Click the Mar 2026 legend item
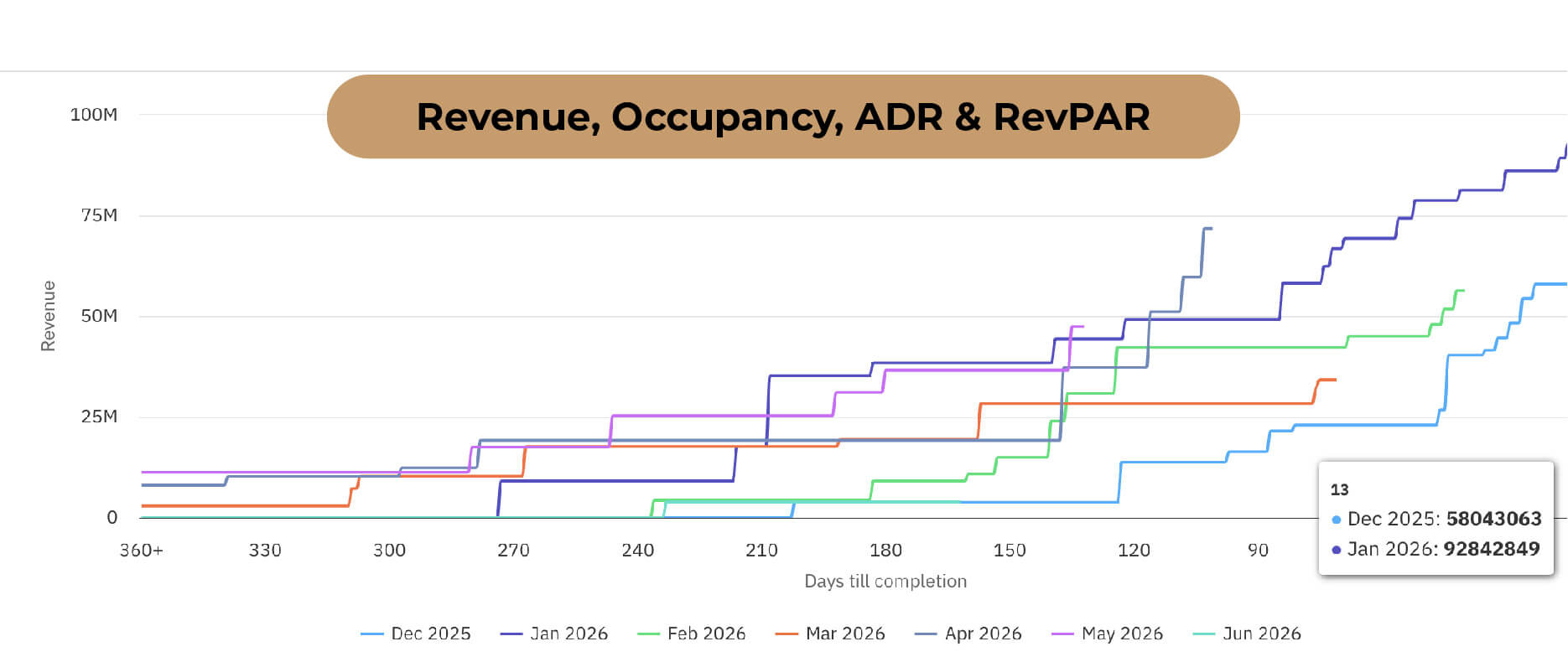Screen dimensions: 1568x662 coord(830,634)
